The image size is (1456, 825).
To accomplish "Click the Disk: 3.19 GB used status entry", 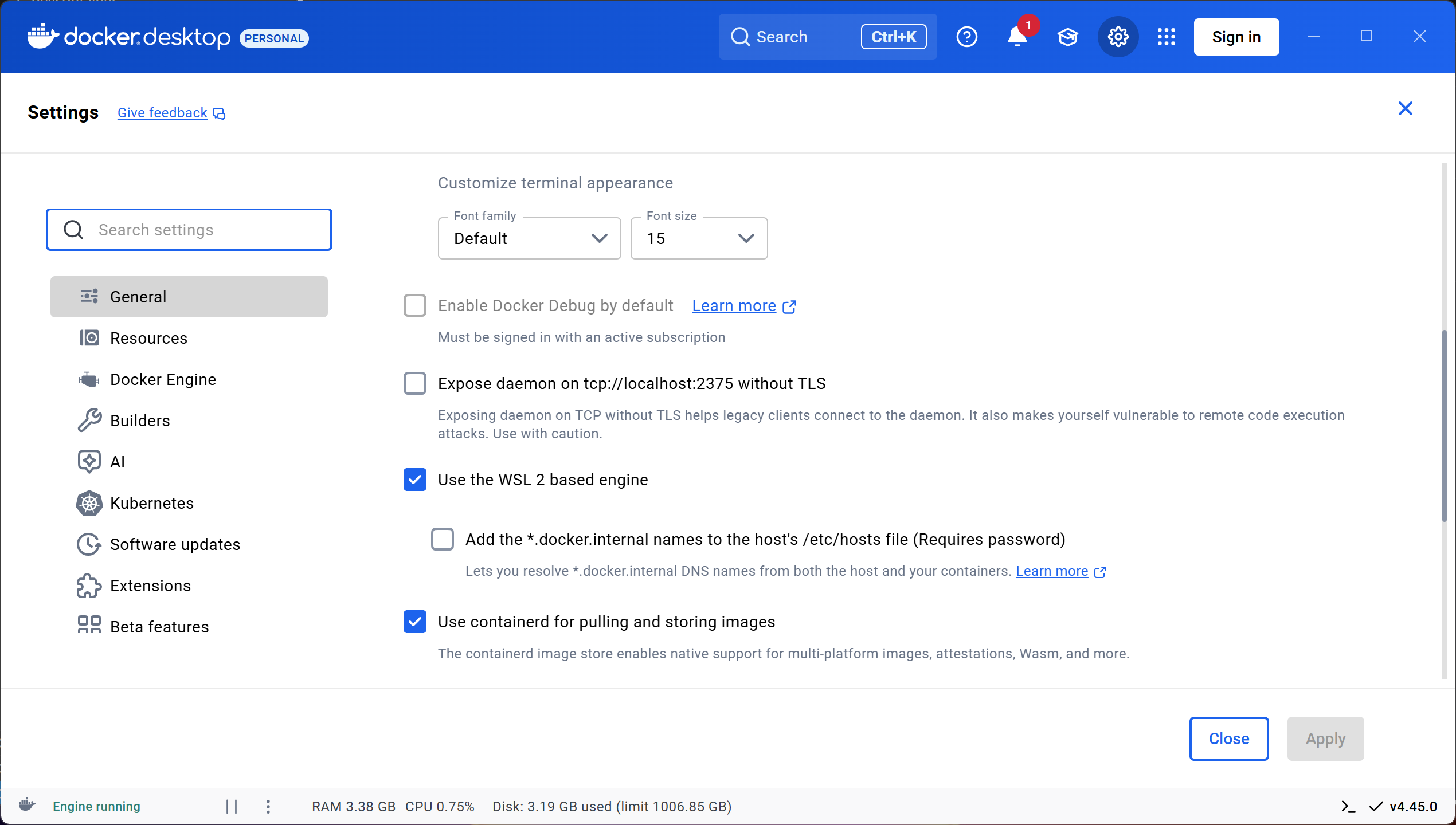I will click(612, 807).
